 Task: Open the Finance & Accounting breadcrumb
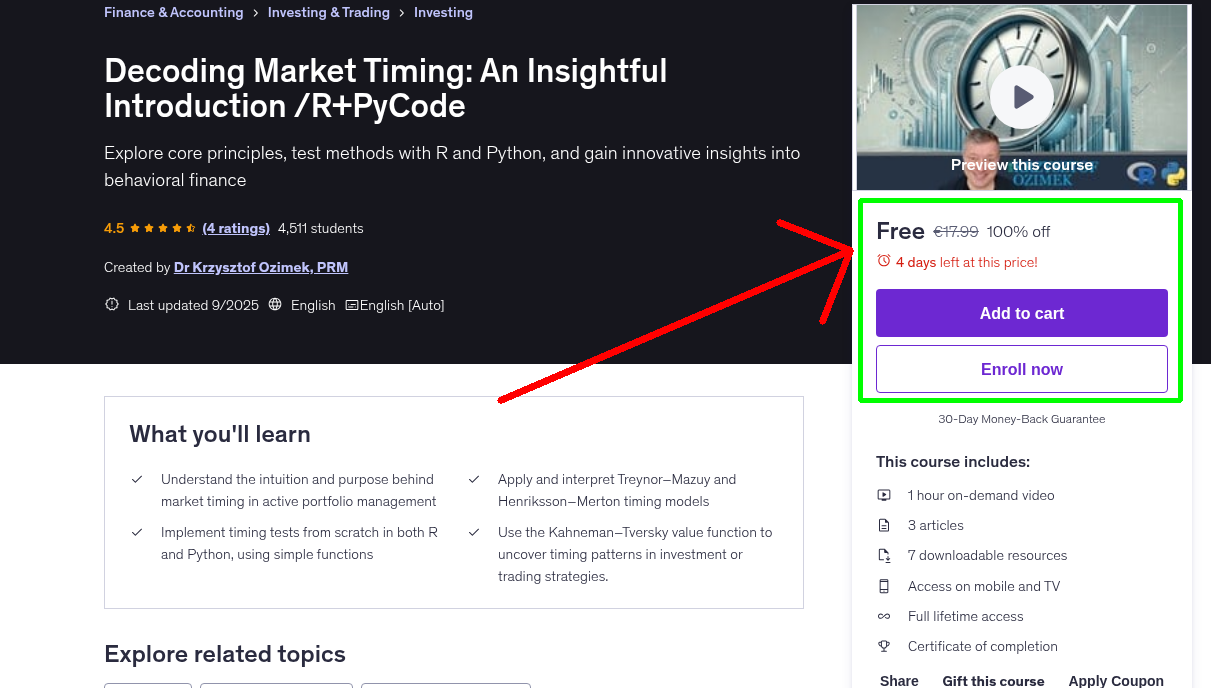point(173,12)
